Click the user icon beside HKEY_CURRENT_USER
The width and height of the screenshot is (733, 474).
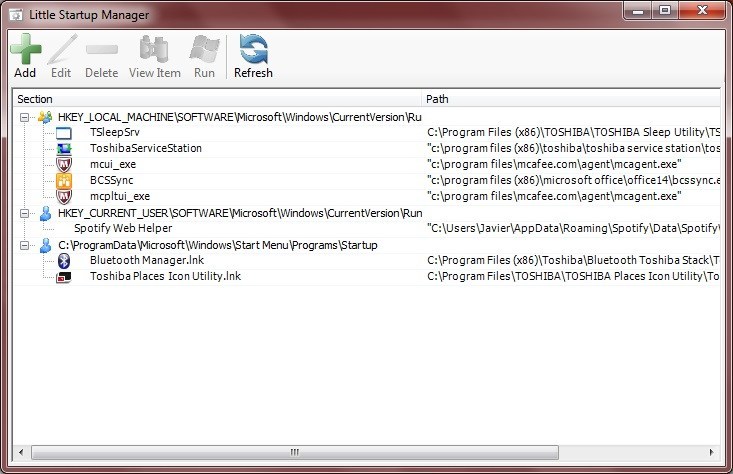[x=45, y=213]
